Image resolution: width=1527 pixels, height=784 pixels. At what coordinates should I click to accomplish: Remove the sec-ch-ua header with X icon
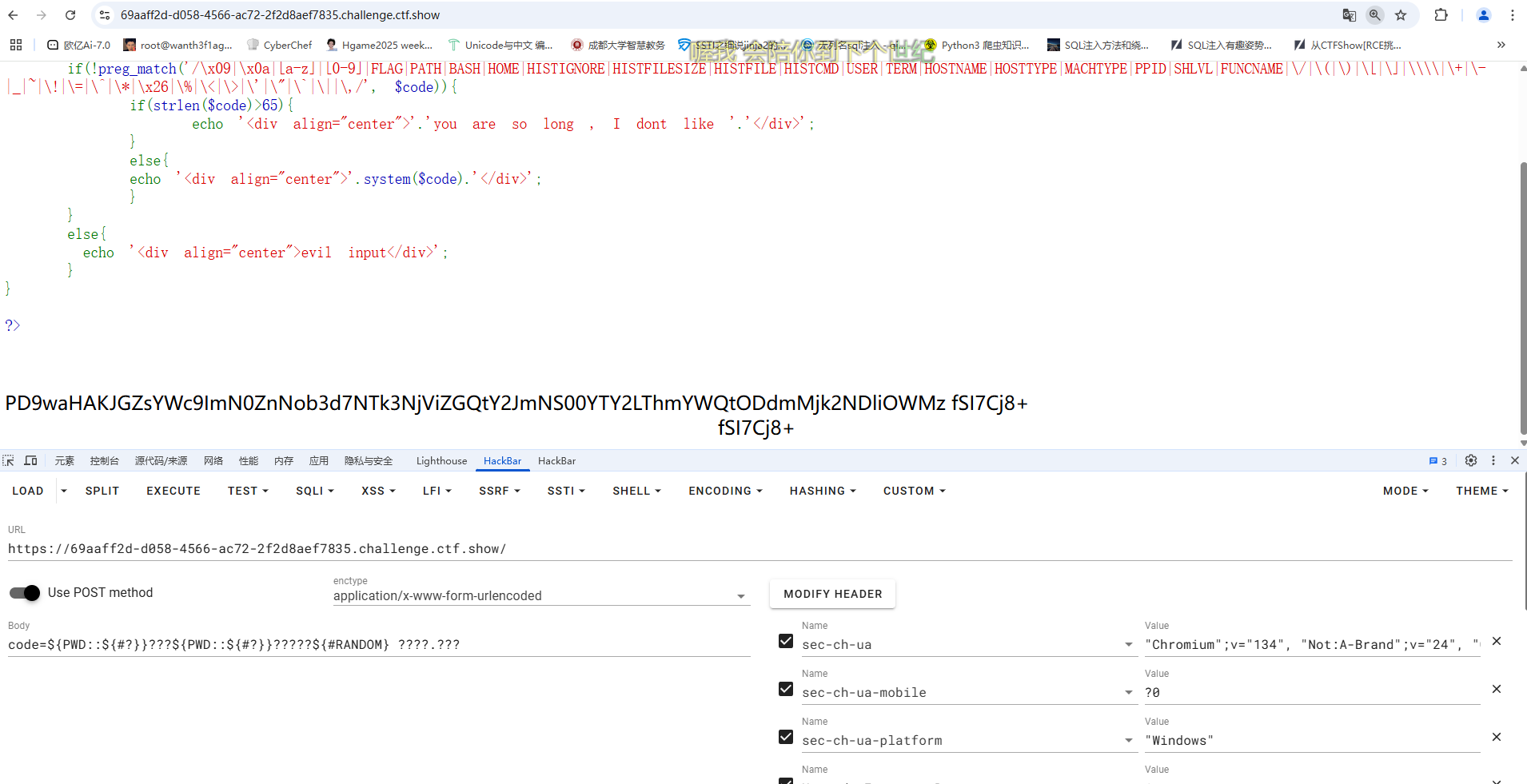coord(1497,641)
